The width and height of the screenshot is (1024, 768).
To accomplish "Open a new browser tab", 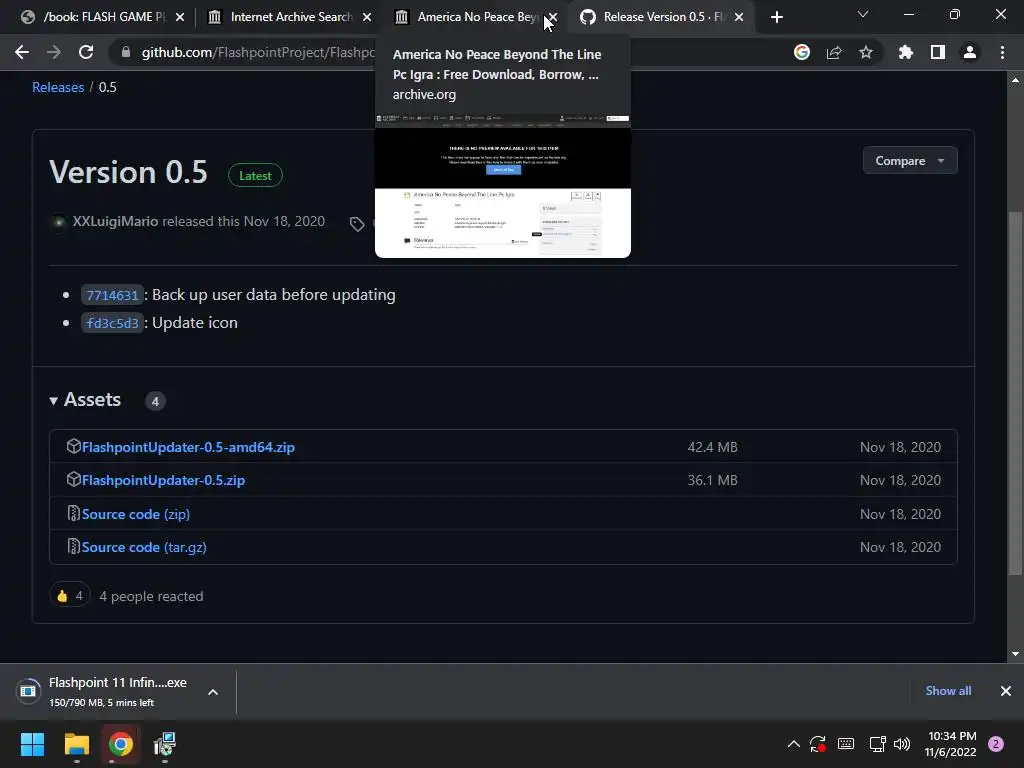I will (776, 17).
